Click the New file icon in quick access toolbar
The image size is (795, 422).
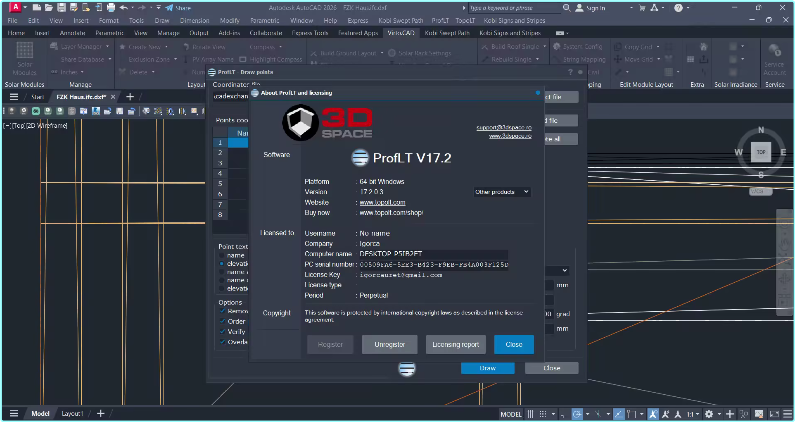pos(37,8)
